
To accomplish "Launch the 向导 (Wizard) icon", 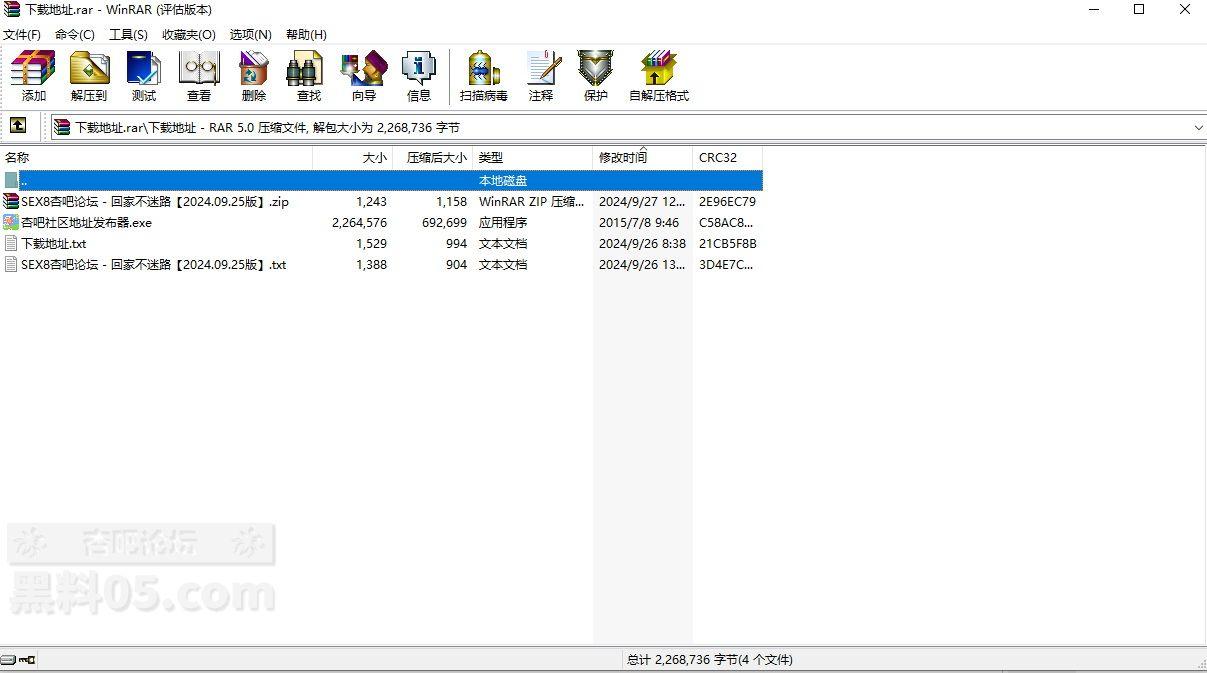I will [x=364, y=77].
